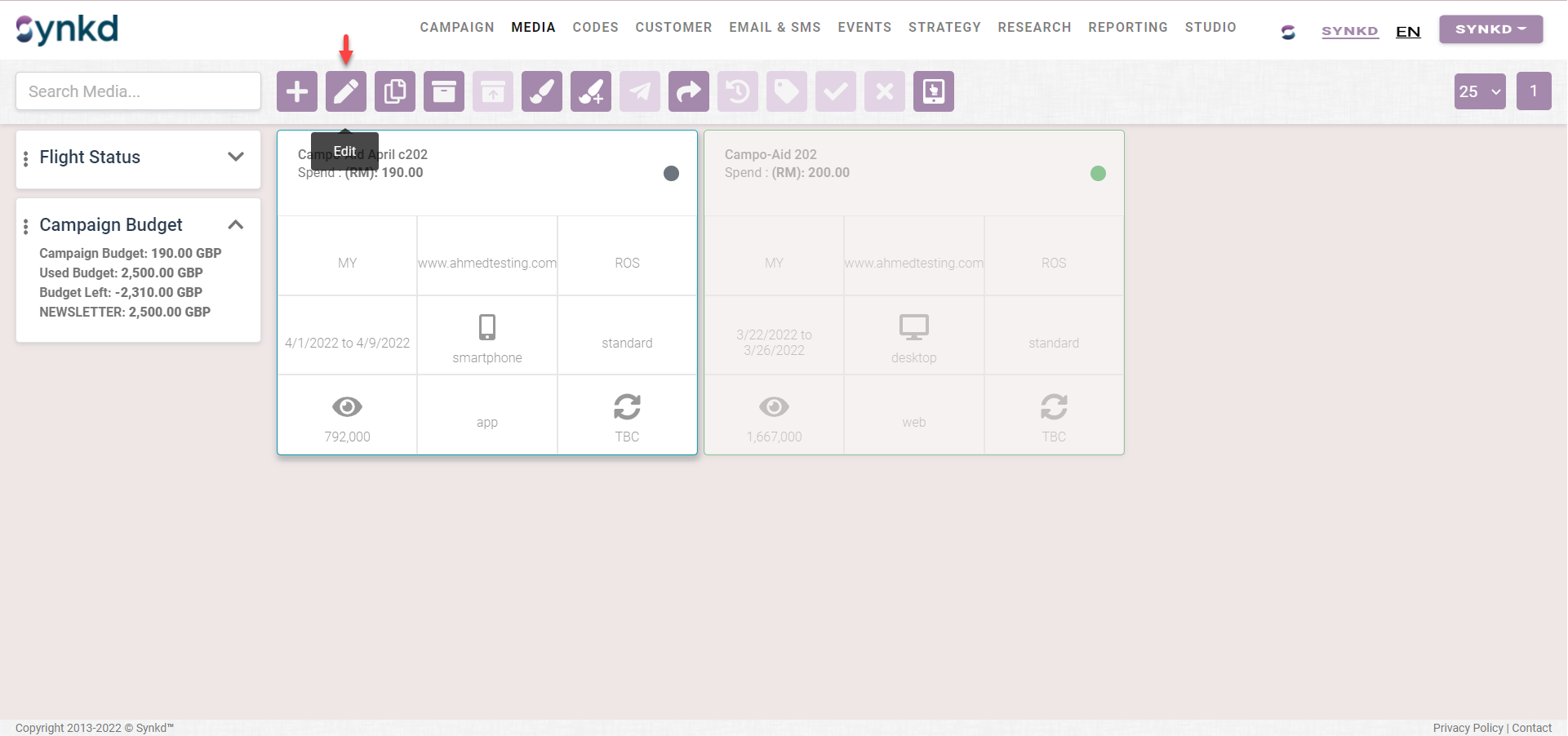Open the SYNKD account dropdown button
Screen dimensions: 1568x736
point(1490,29)
